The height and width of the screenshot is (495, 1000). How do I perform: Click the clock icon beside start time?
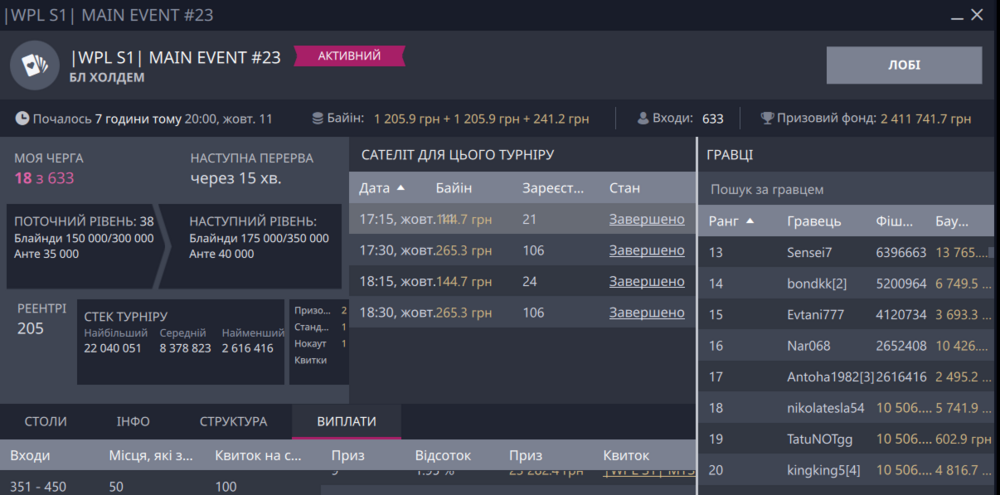tap(22, 118)
